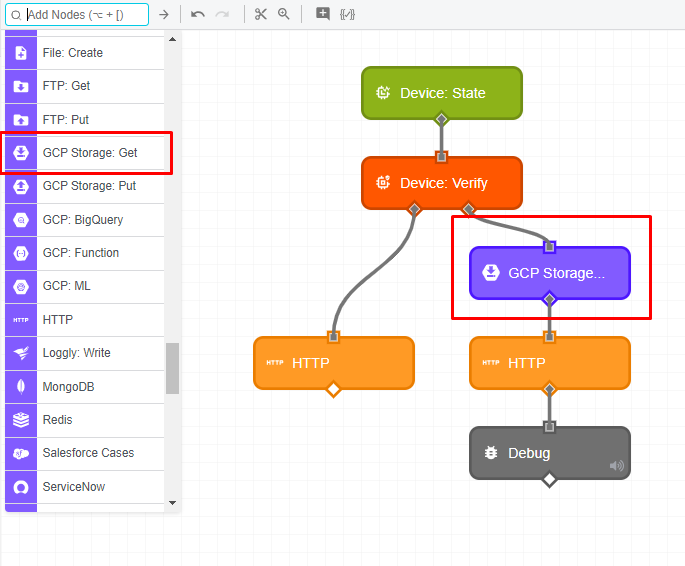Select the Device: State trigger node
Screen dimensions: 685x566
click(x=442, y=93)
